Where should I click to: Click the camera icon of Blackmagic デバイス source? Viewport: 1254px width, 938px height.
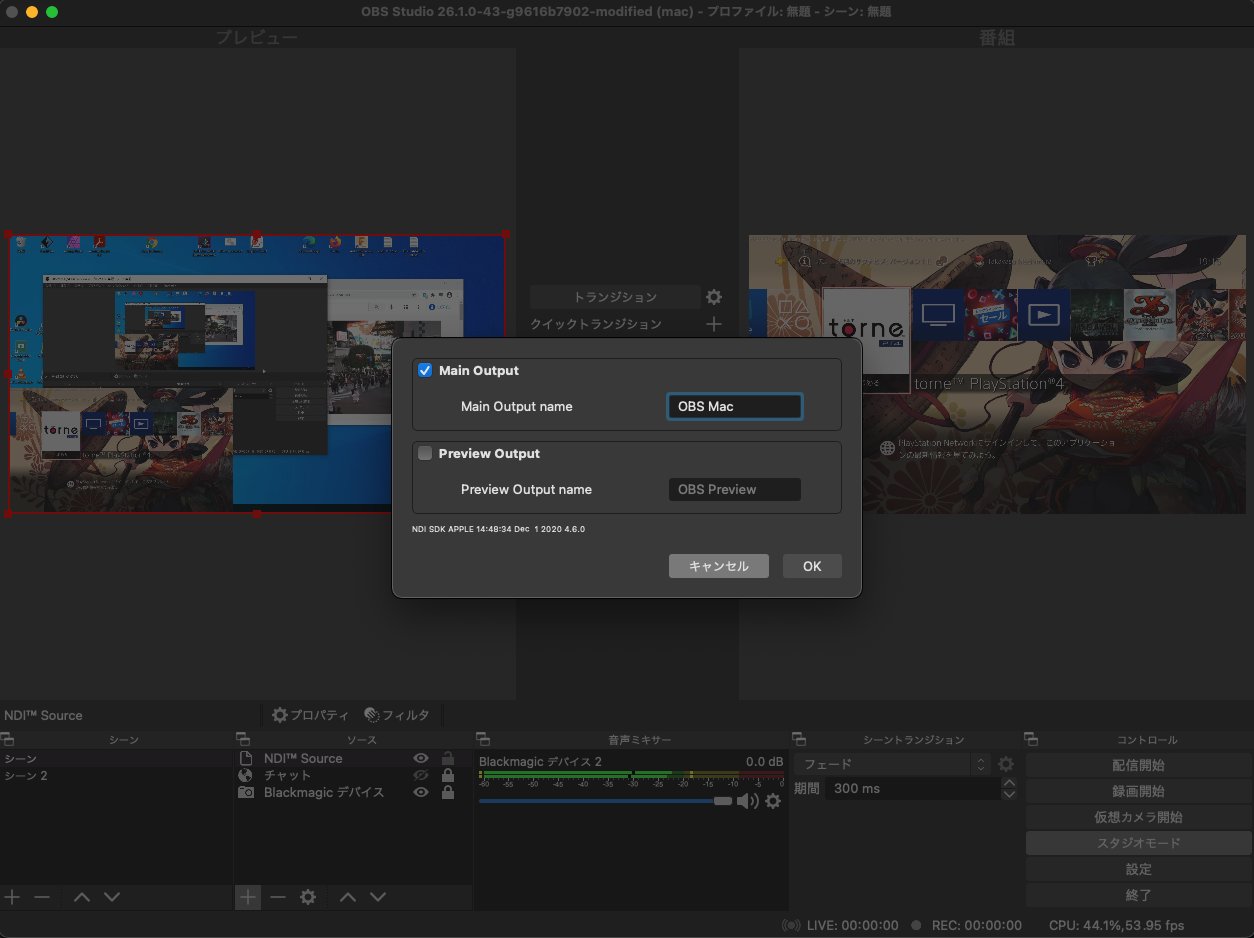click(246, 792)
